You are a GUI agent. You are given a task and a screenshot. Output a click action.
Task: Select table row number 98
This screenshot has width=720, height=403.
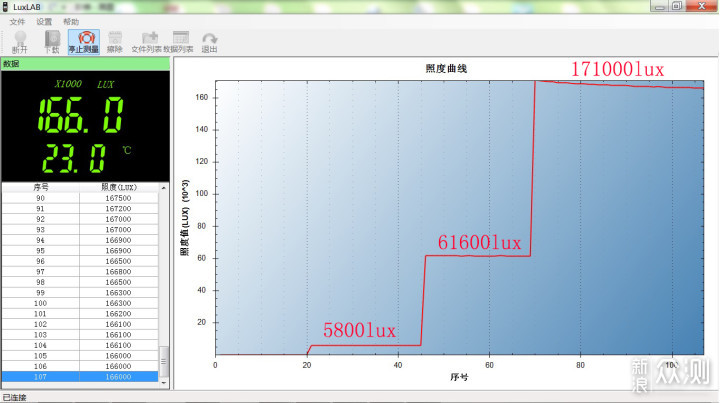[80, 282]
